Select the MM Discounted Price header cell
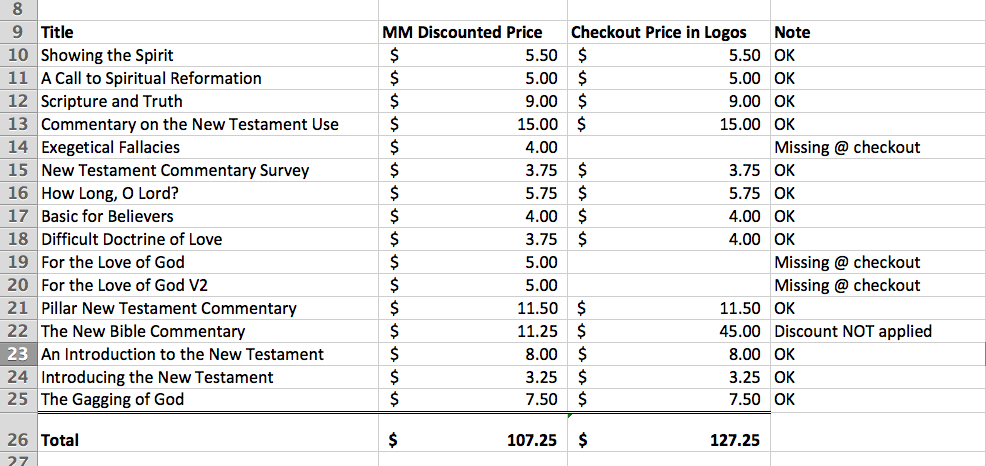This screenshot has width=986, height=466. pos(473,32)
